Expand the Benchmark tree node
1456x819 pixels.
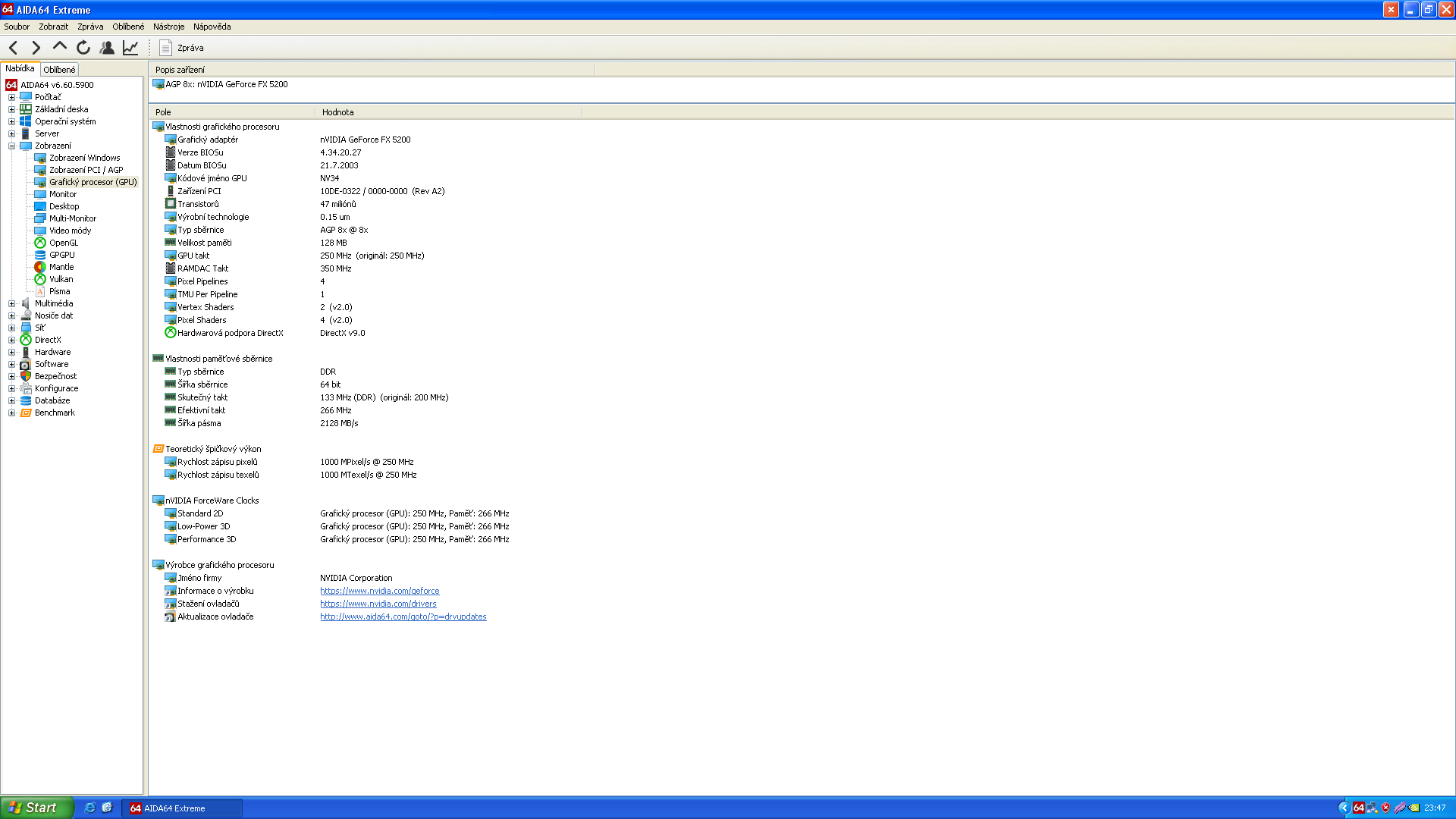point(11,413)
